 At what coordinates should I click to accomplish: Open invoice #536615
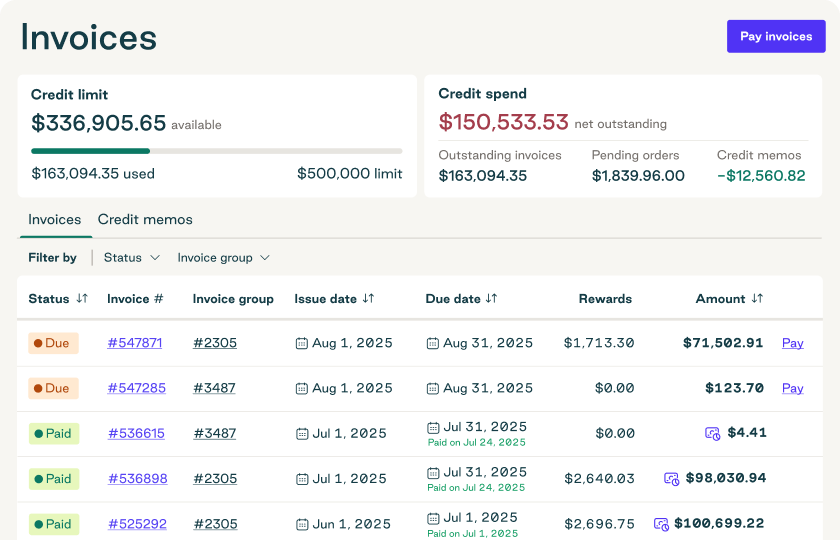[x=136, y=433]
